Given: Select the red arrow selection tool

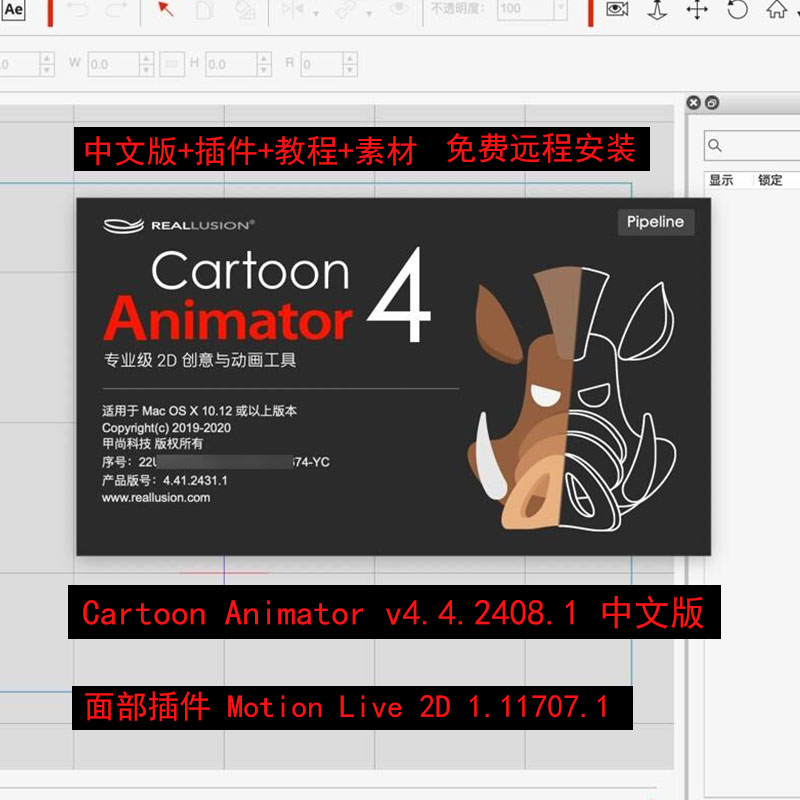Looking at the screenshot, I should (167, 10).
